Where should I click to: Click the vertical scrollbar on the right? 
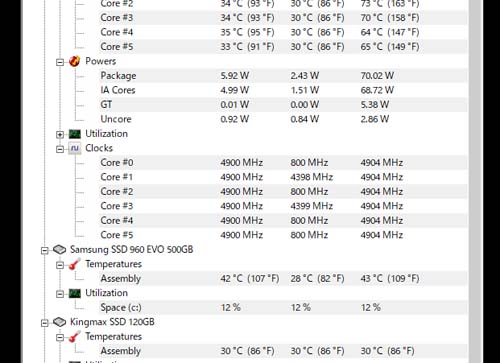point(474,181)
